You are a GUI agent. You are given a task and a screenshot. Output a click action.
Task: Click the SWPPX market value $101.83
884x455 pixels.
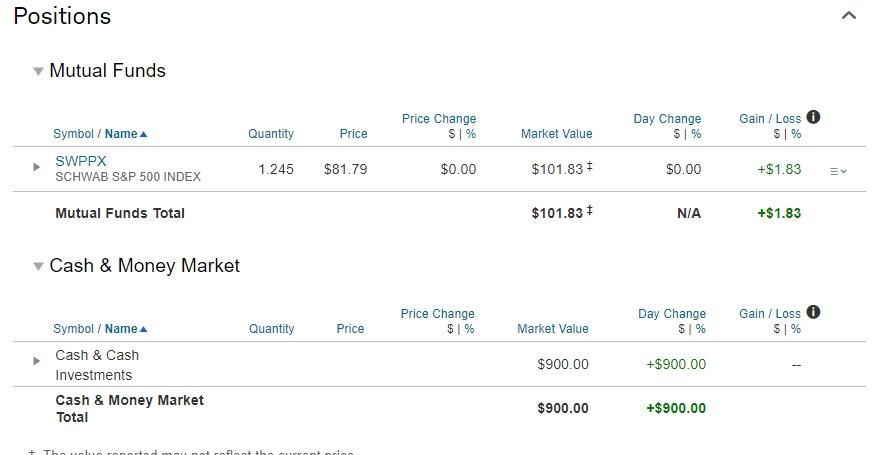coord(556,170)
